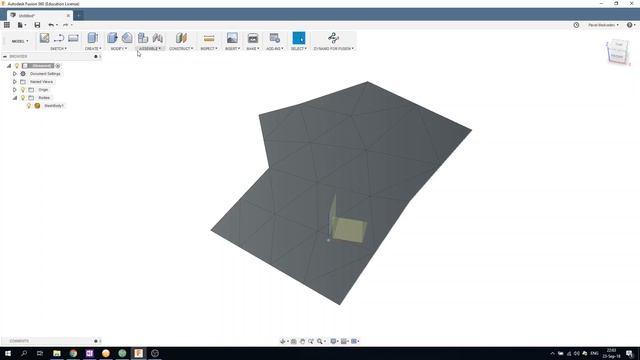Open the Help dropdown
This screenshot has width=640, height=360.
[631, 25]
